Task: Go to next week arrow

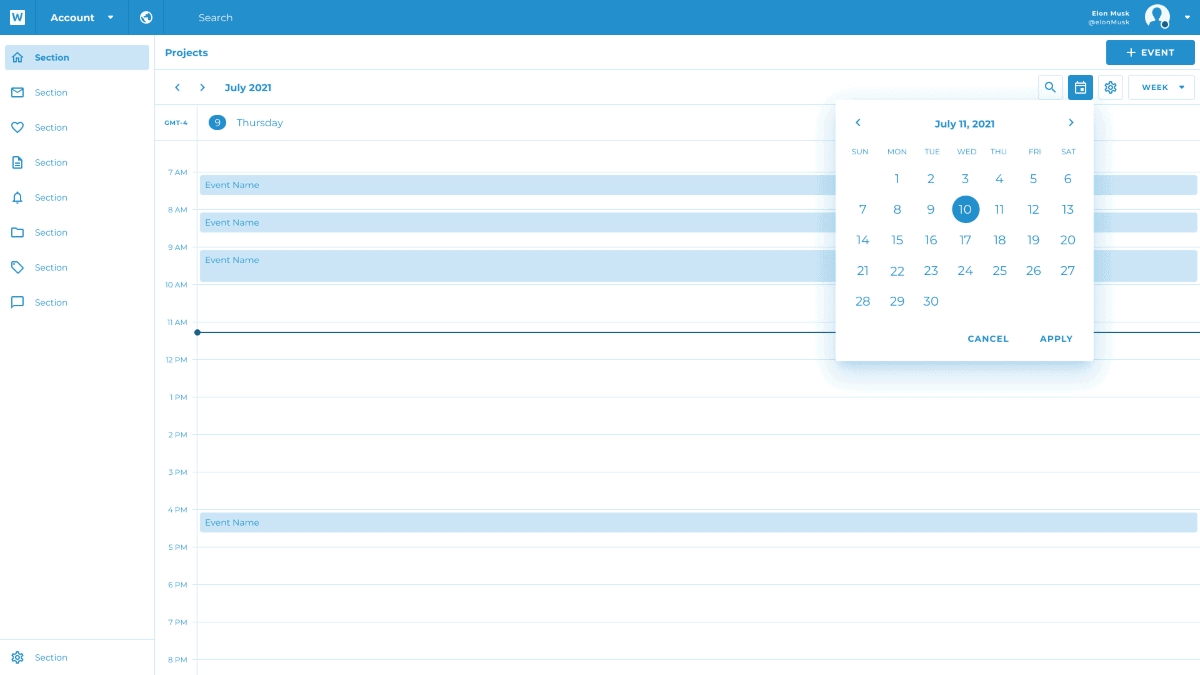Action: click(x=202, y=87)
